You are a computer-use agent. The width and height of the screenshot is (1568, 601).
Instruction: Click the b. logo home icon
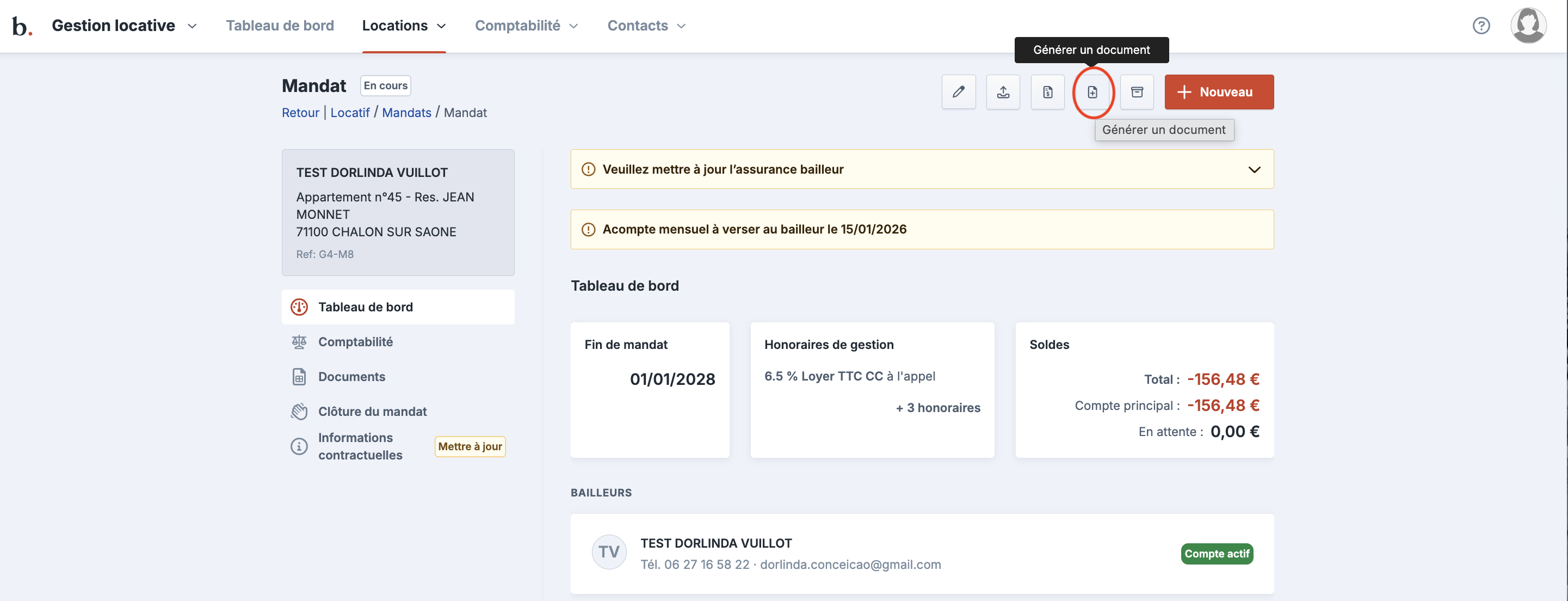tap(22, 26)
